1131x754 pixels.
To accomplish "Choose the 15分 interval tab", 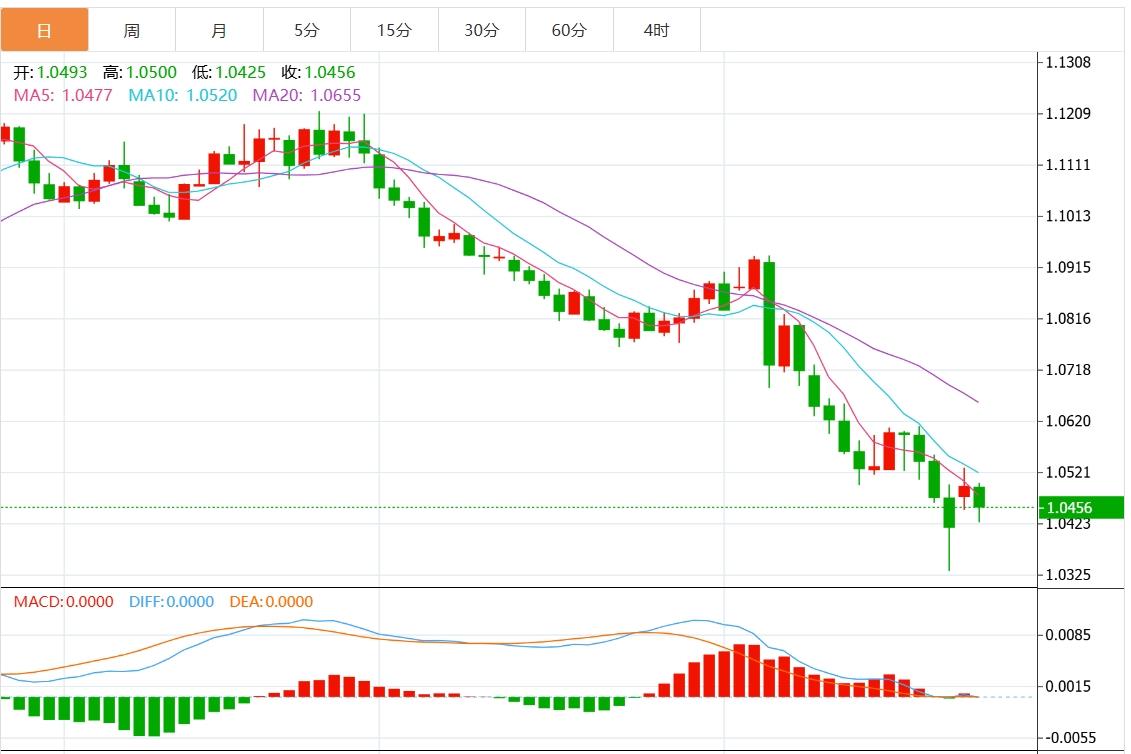I will pos(394,30).
